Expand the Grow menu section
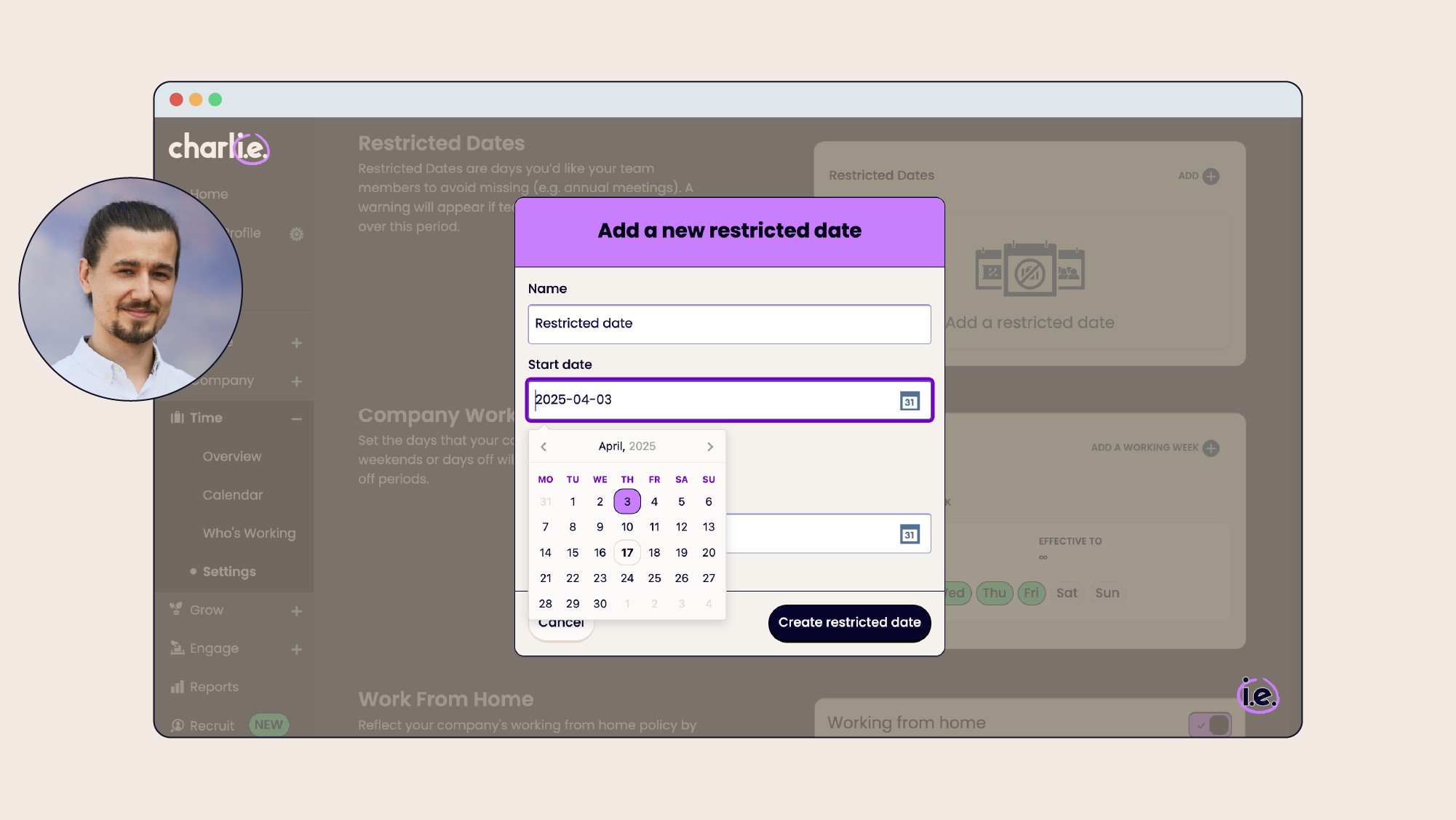This screenshot has width=1456, height=820. point(296,611)
